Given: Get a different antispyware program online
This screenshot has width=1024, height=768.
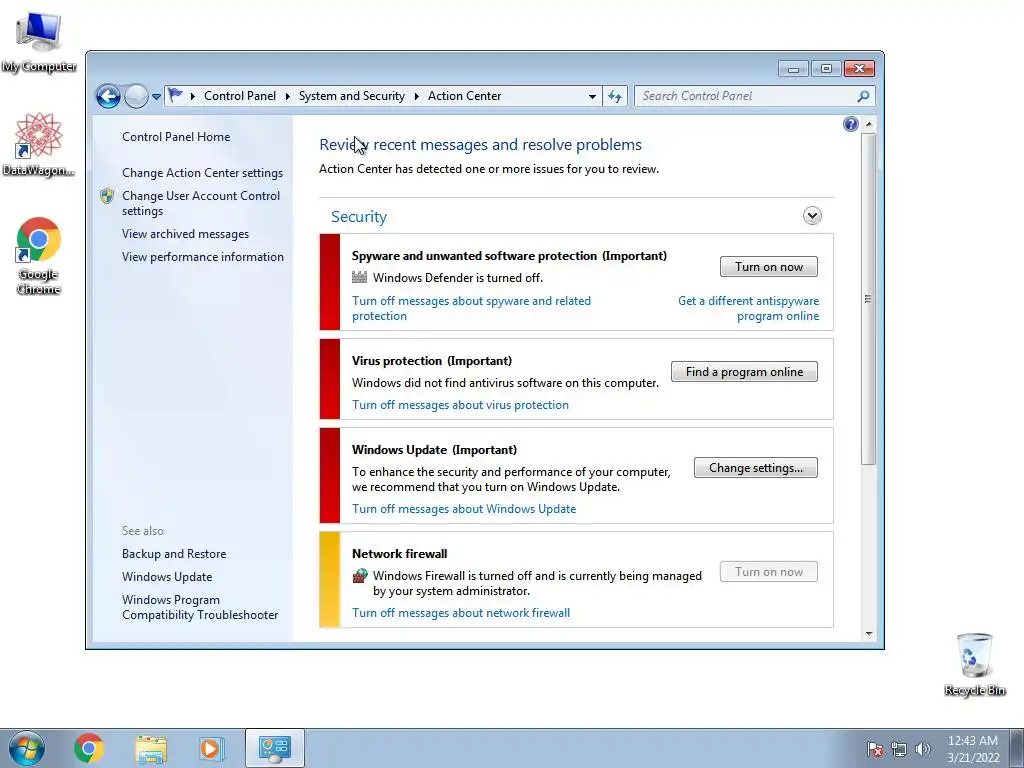Looking at the screenshot, I should tap(748, 308).
